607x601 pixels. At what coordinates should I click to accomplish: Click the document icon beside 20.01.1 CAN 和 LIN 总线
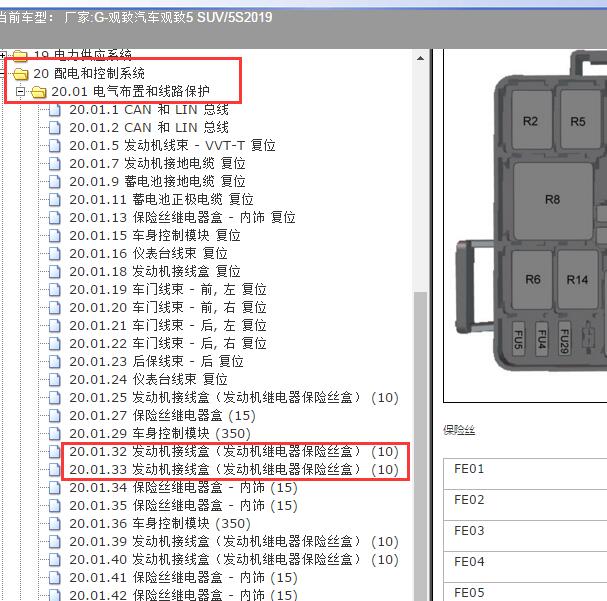pyautogui.click(x=55, y=110)
